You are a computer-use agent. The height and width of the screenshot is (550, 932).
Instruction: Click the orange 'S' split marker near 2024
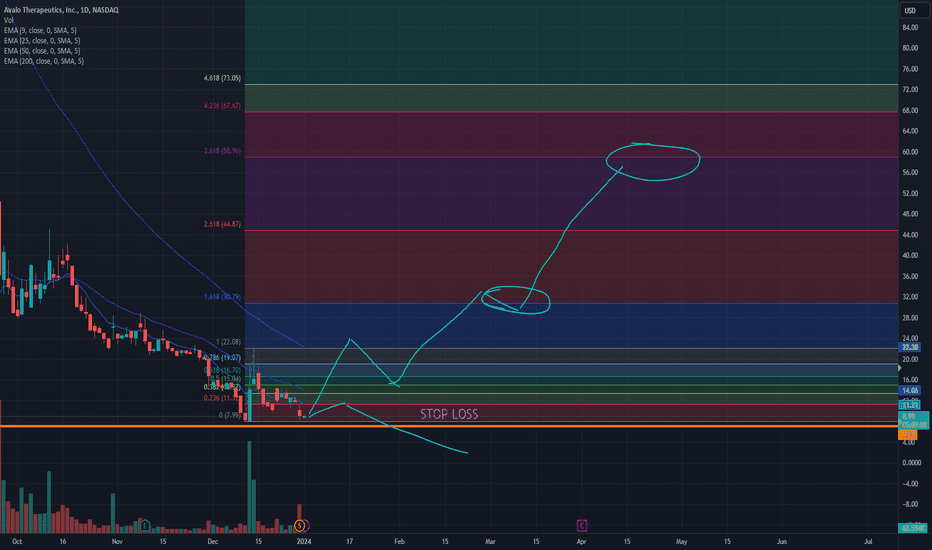coord(300,526)
